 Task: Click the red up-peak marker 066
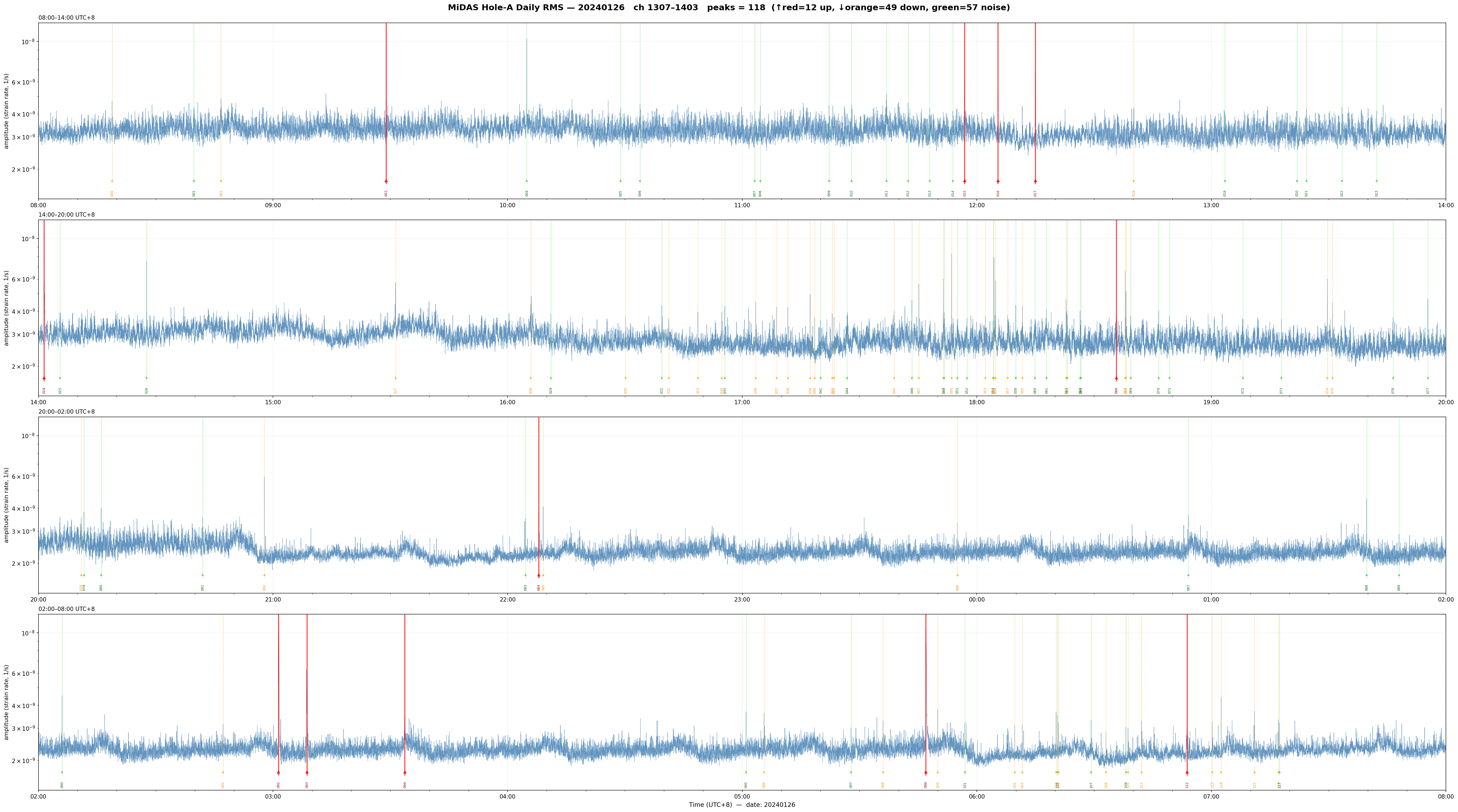(1116, 378)
